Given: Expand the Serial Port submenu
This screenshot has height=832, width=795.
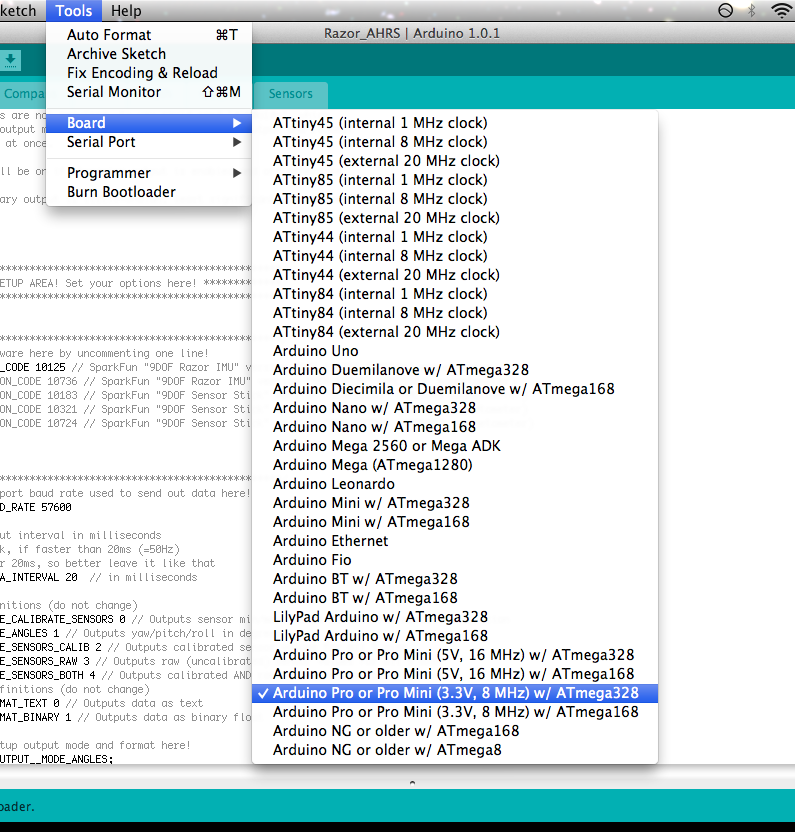Looking at the screenshot, I should tap(149, 142).
